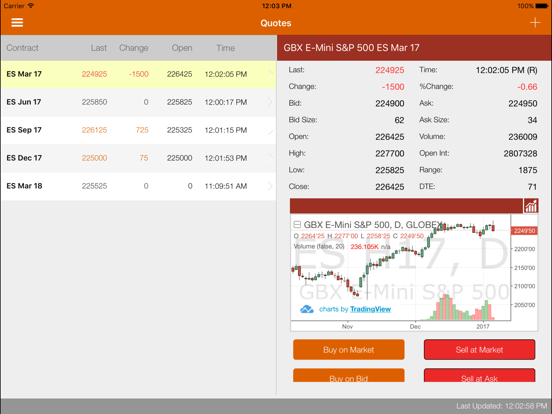The image size is (552, 414).
Task: Click Open Int value 2807328
Action: coord(520,153)
